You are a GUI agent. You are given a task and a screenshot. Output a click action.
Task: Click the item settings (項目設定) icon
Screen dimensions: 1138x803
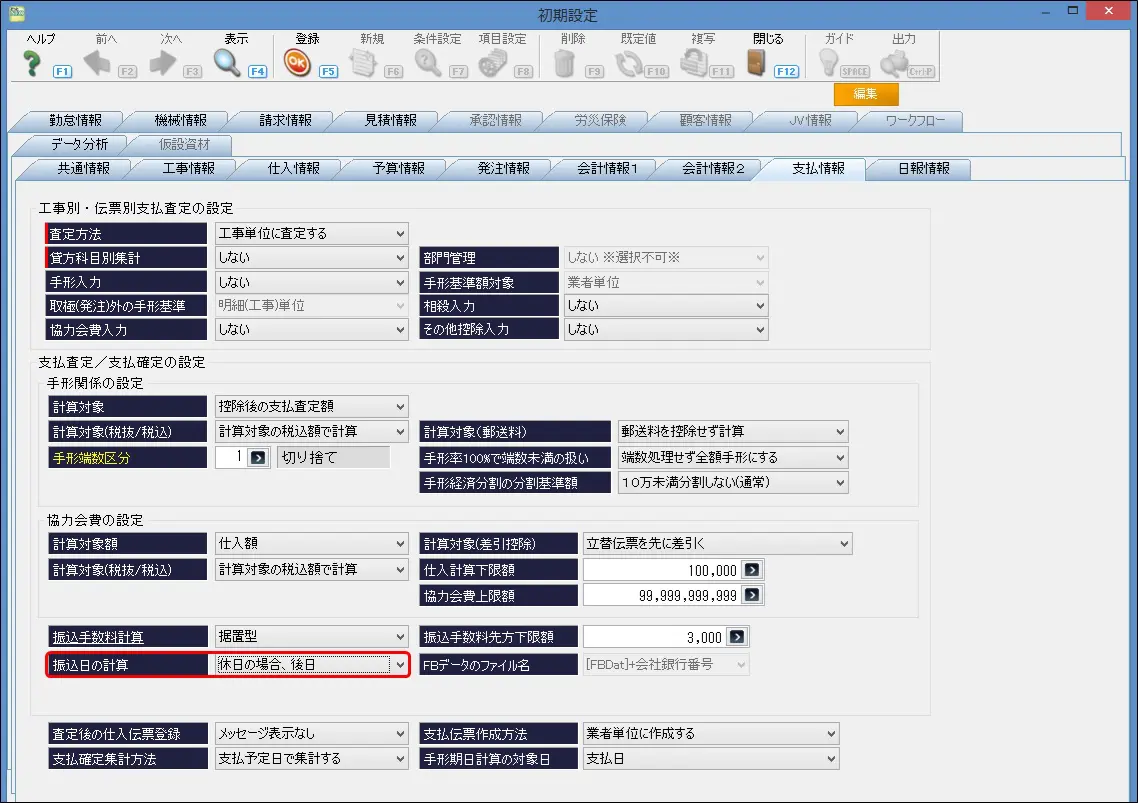pos(494,64)
